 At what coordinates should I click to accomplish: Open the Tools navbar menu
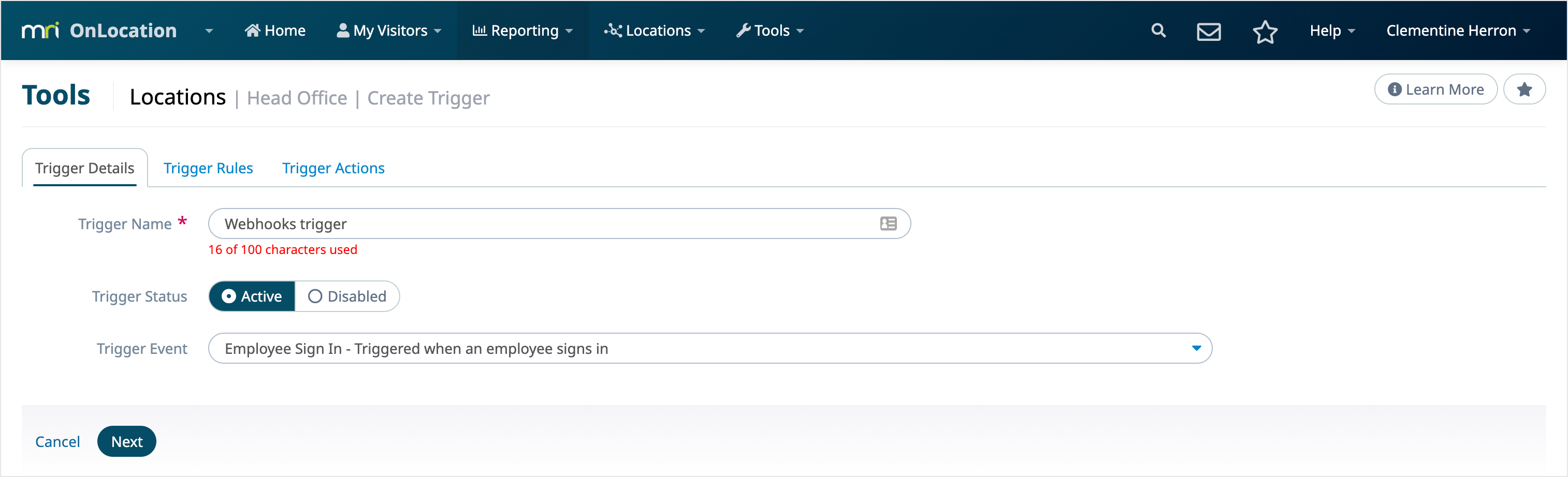pyautogui.click(x=770, y=31)
